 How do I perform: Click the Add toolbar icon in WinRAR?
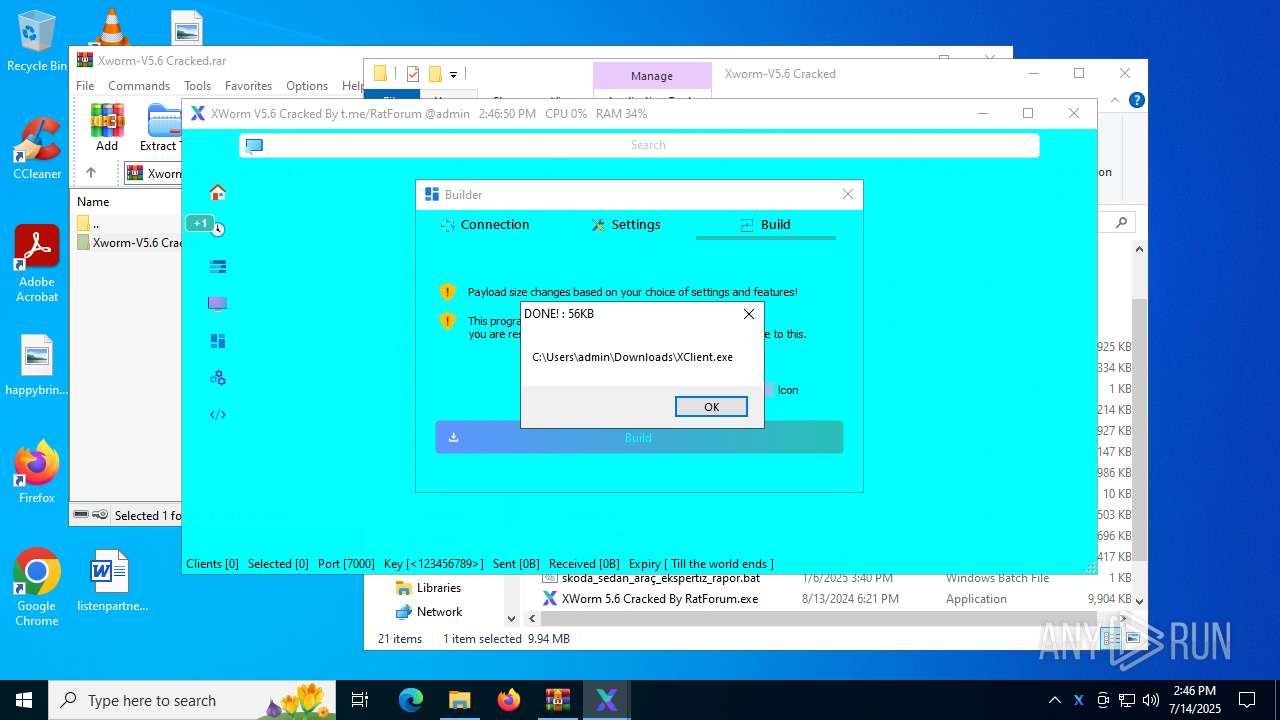107,127
